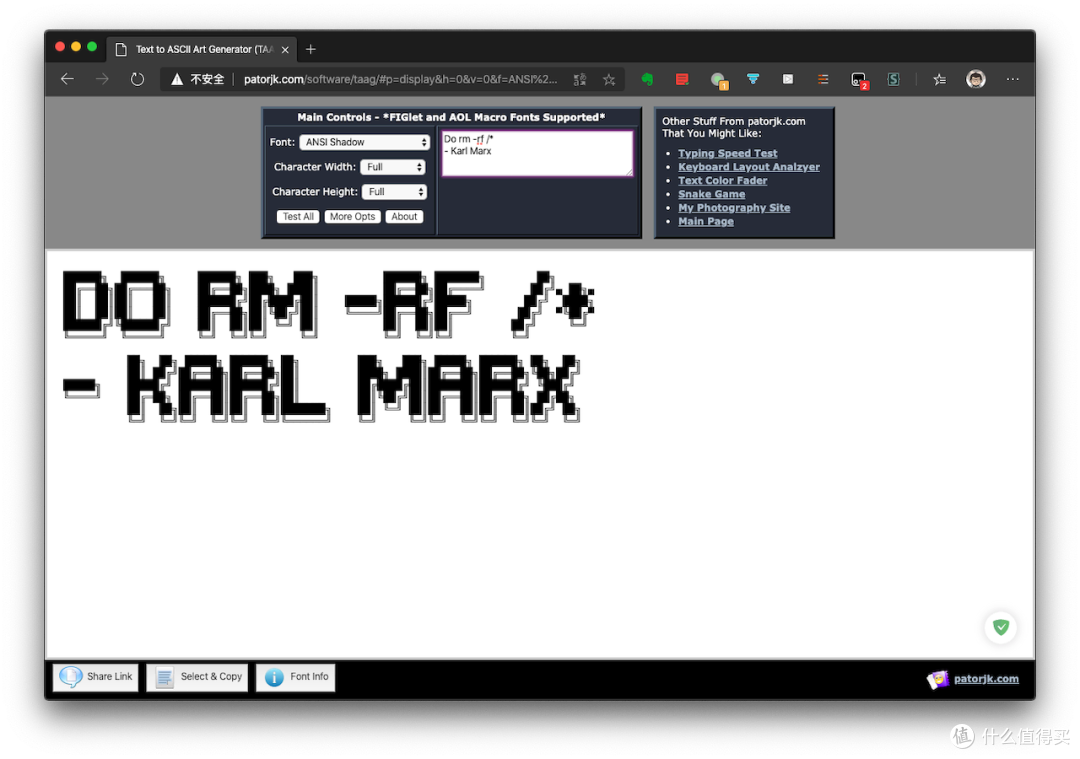Open the extension with red badge 2
The width and height of the screenshot is (1080, 759).
pos(859,81)
